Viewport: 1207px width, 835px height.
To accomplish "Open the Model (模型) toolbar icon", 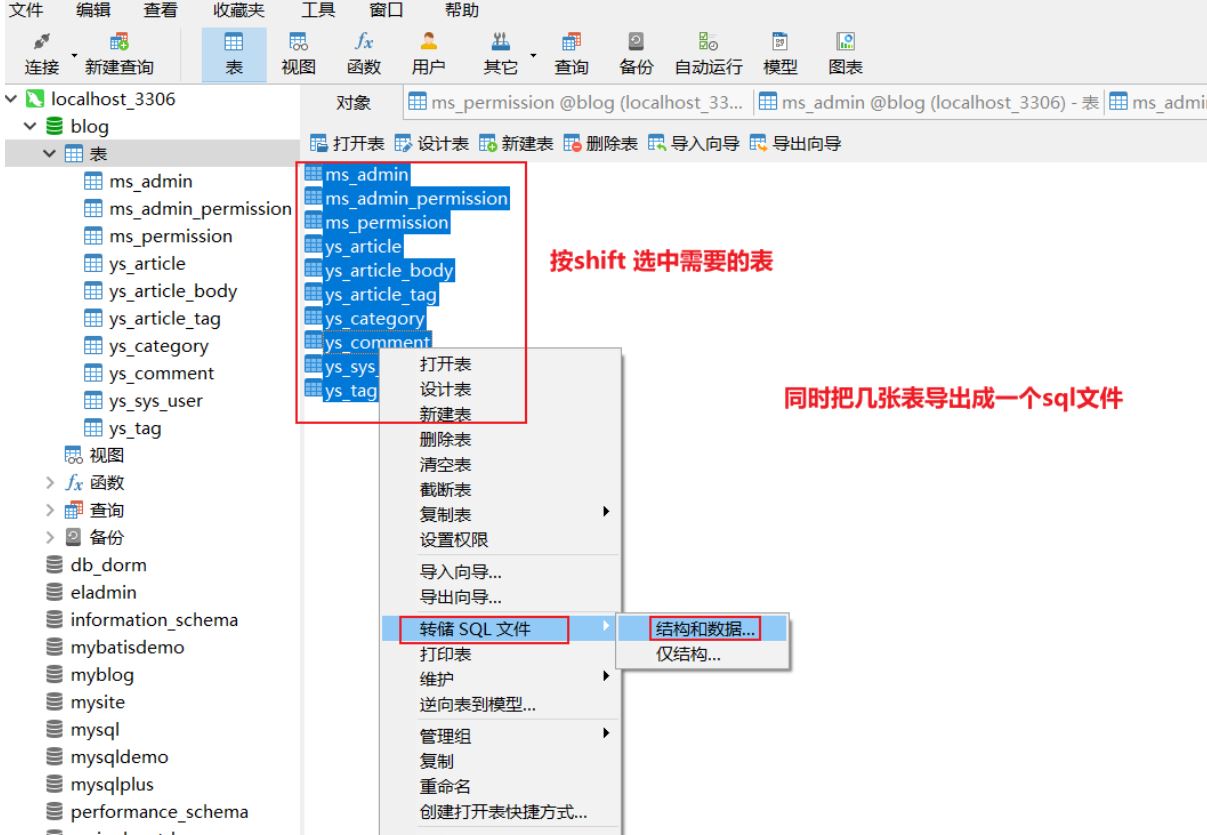I will [x=779, y=44].
